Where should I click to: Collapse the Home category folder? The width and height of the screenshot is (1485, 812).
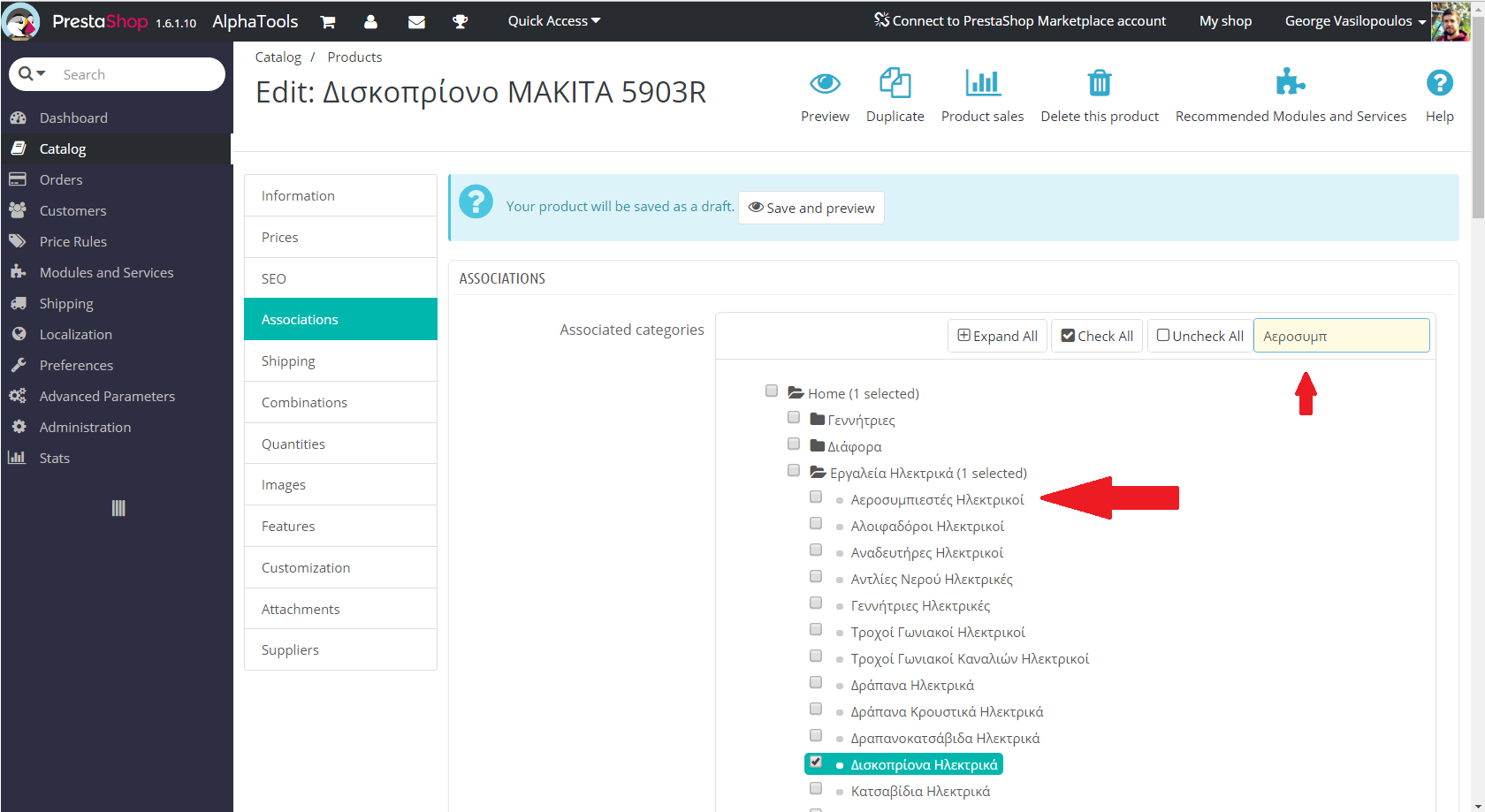click(x=796, y=393)
